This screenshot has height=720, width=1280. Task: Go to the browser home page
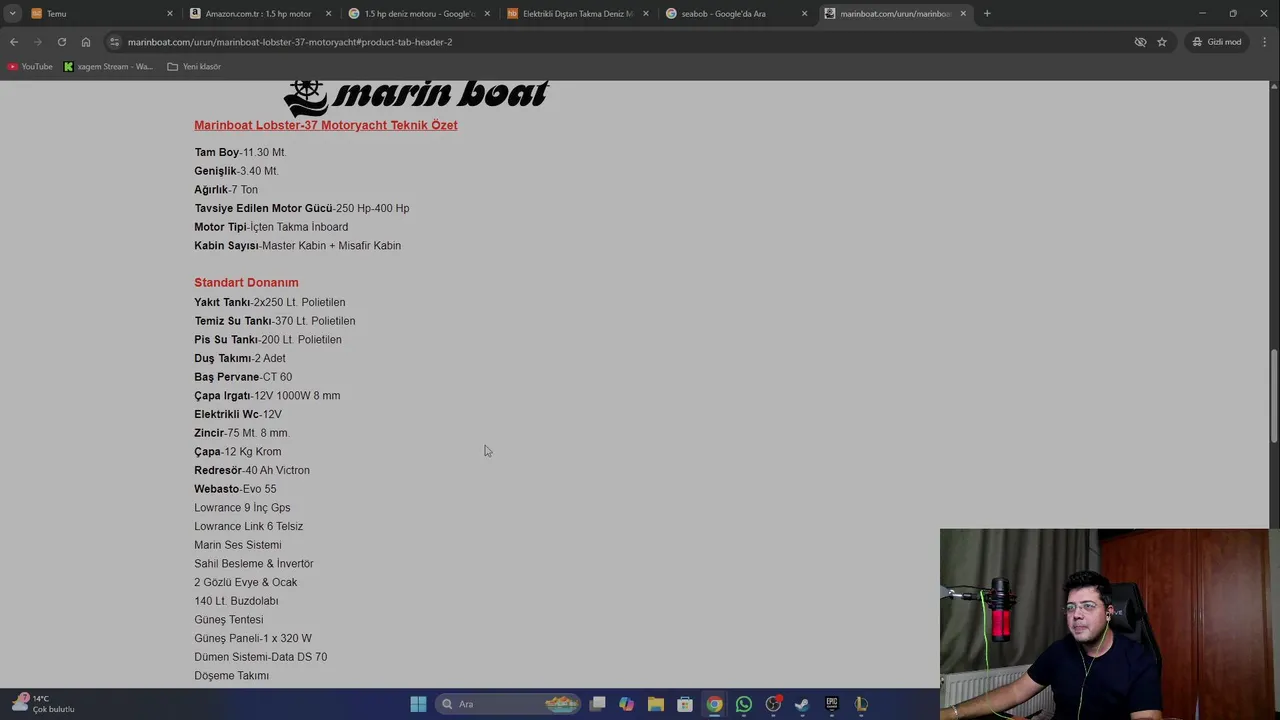point(86,42)
